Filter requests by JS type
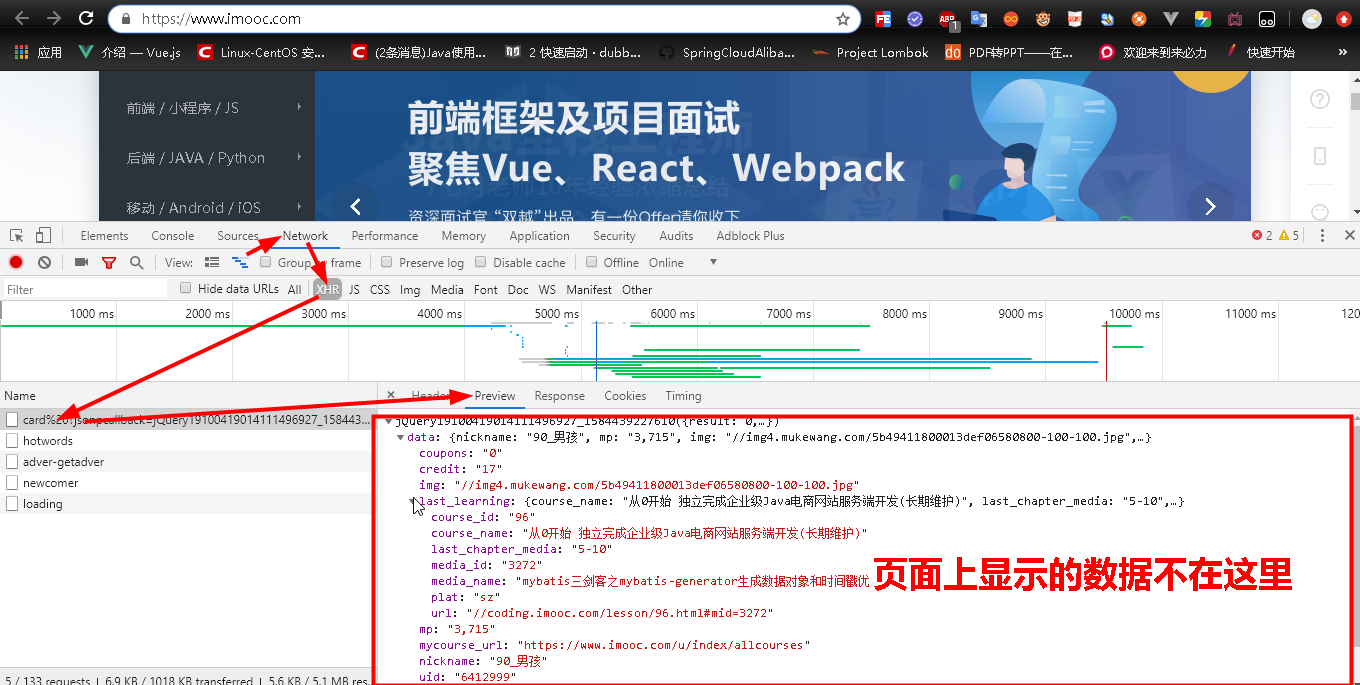The height and width of the screenshot is (685, 1360). tap(354, 289)
